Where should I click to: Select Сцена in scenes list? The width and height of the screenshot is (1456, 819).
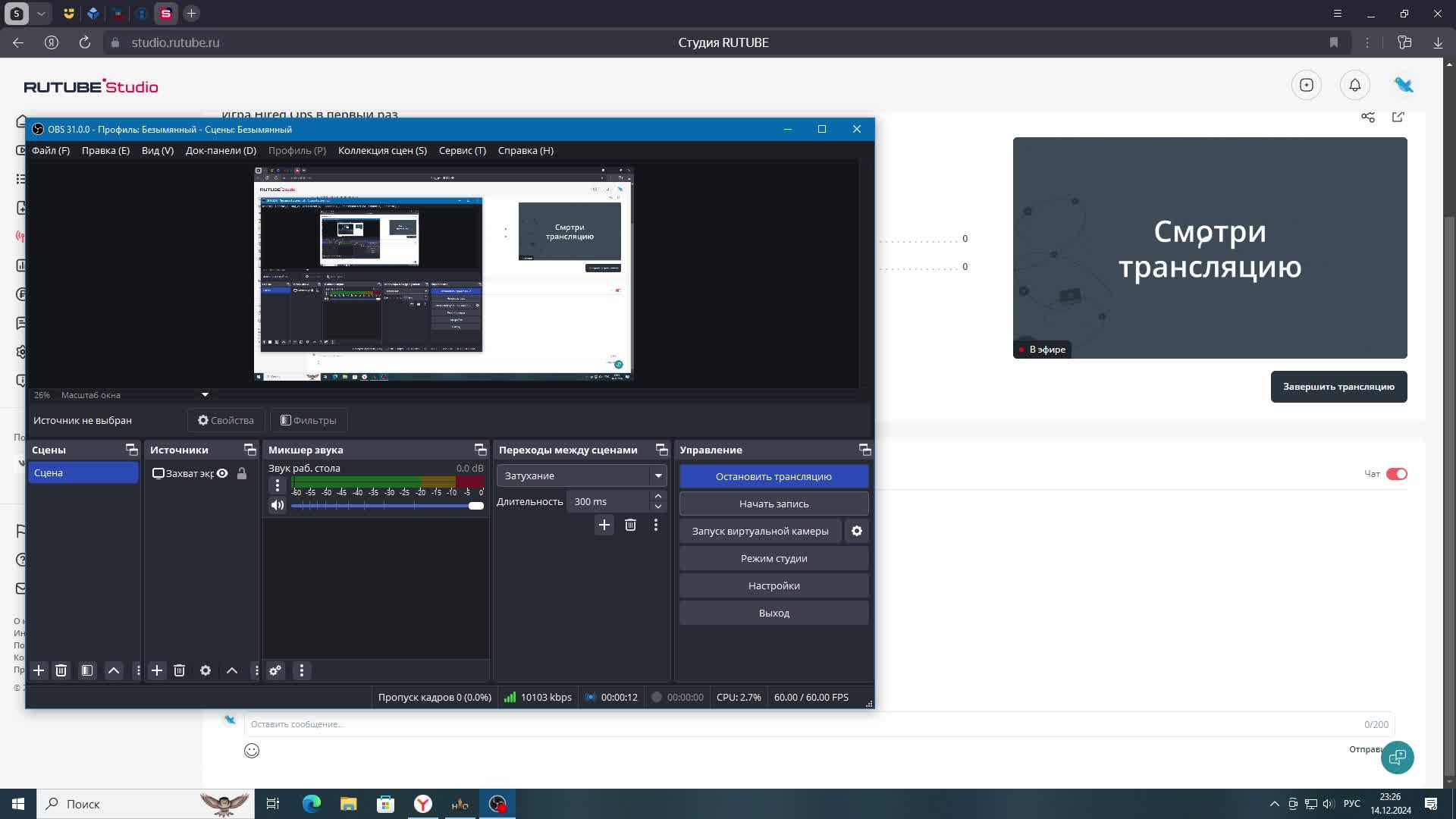click(83, 472)
